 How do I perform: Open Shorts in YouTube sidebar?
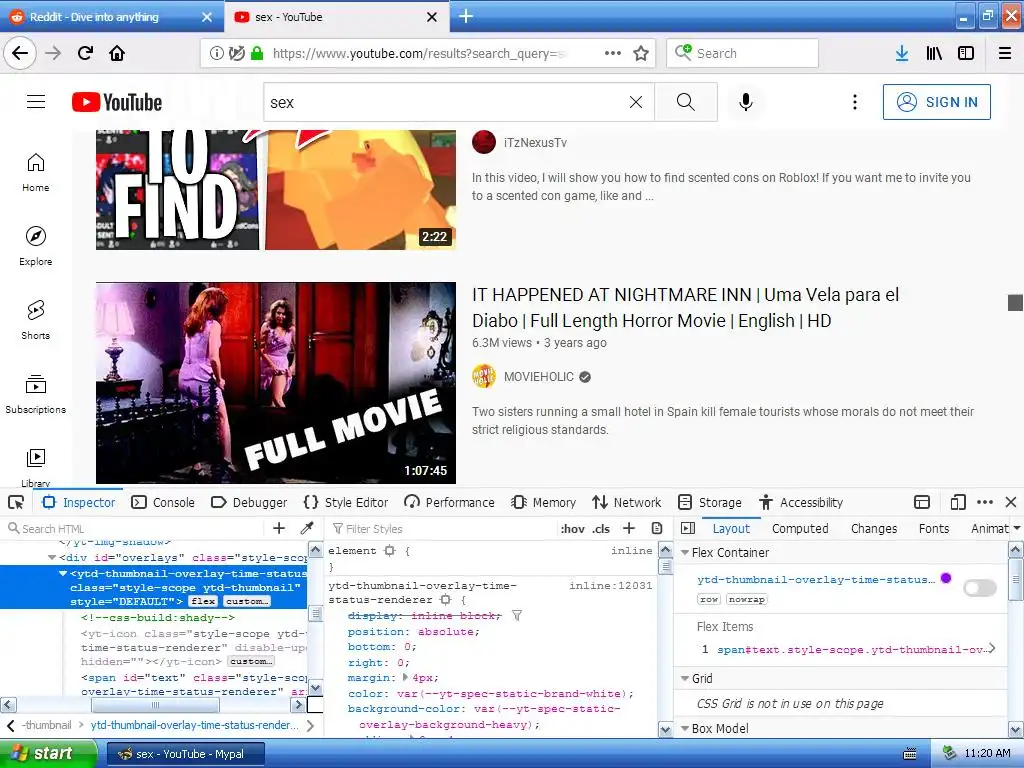[36, 320]
